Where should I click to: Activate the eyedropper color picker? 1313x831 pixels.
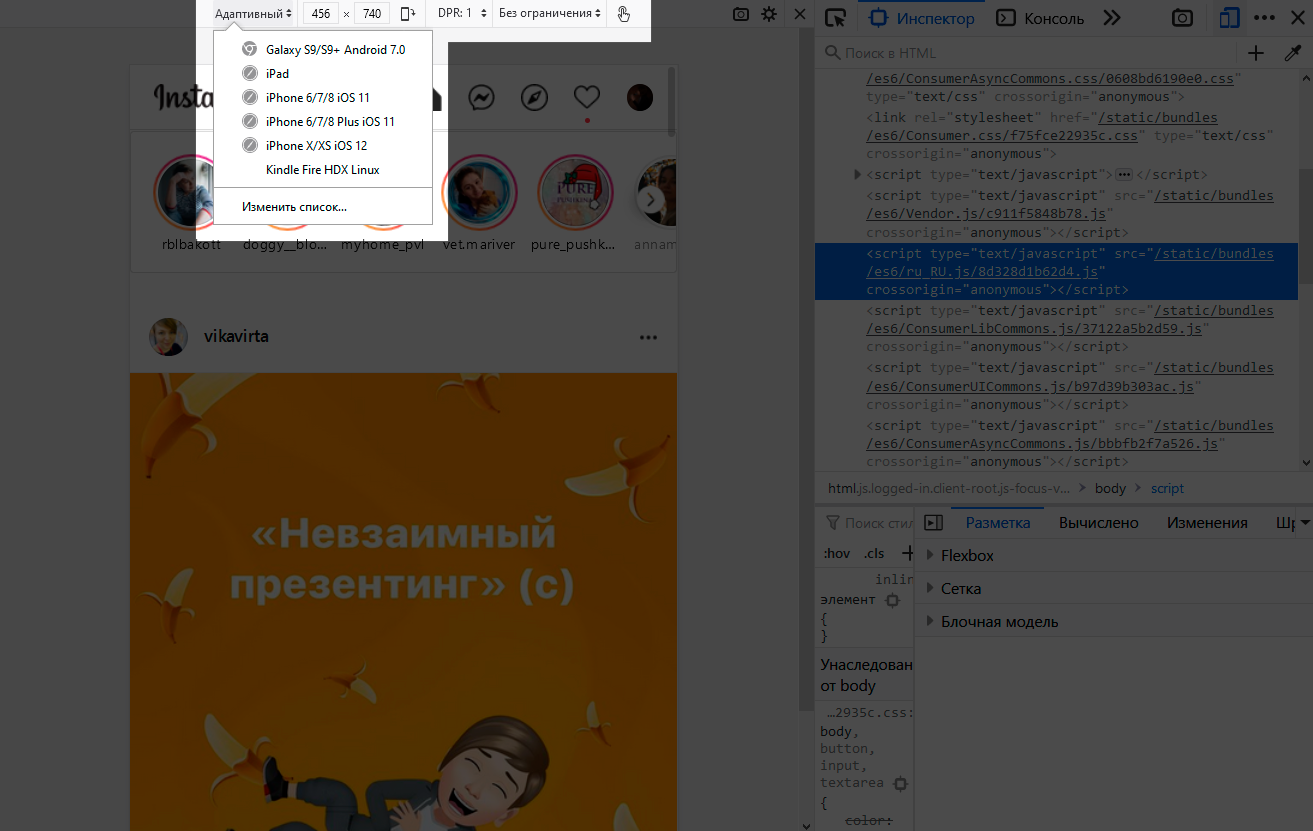click(1292, 53)
